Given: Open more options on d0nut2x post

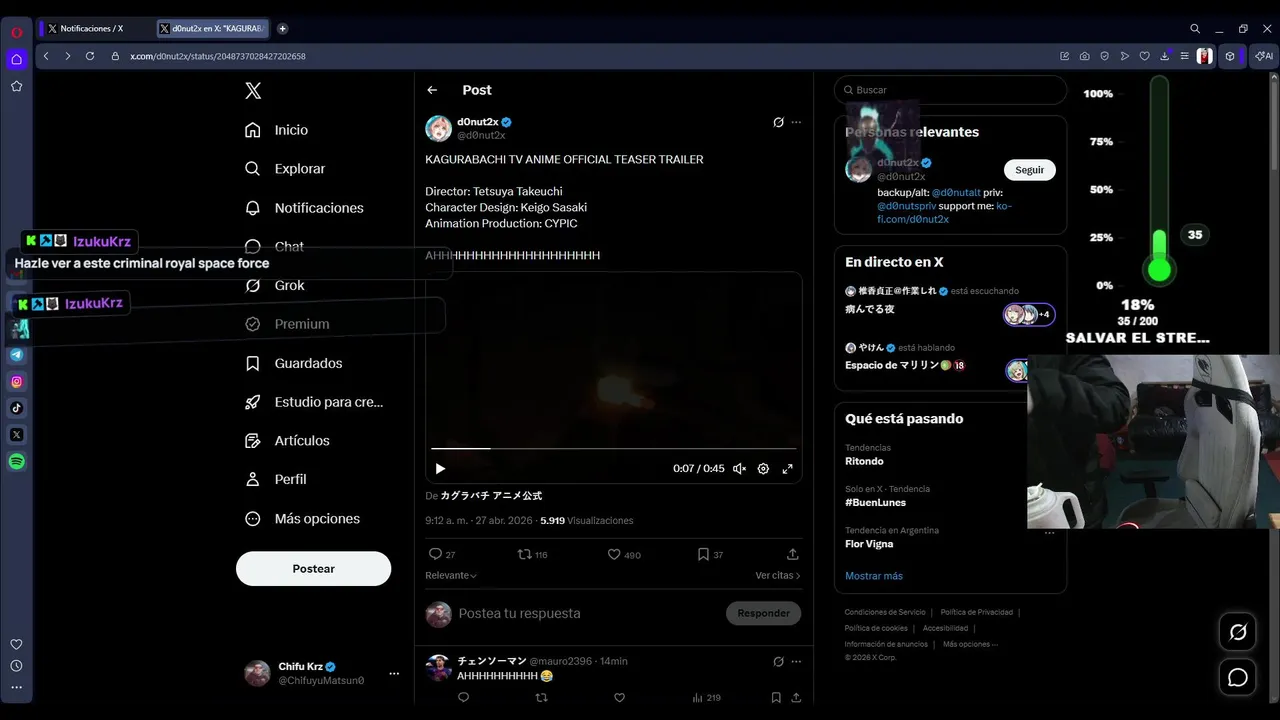Looking at the screenshot, I should (796, 122).
